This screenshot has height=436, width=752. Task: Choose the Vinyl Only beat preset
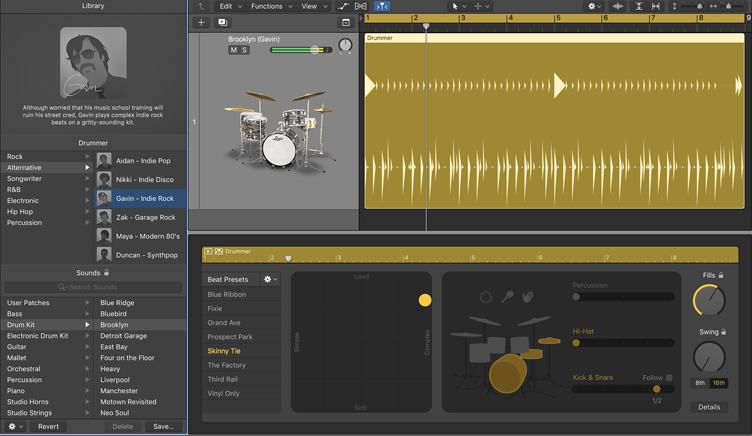pos(241,393)
